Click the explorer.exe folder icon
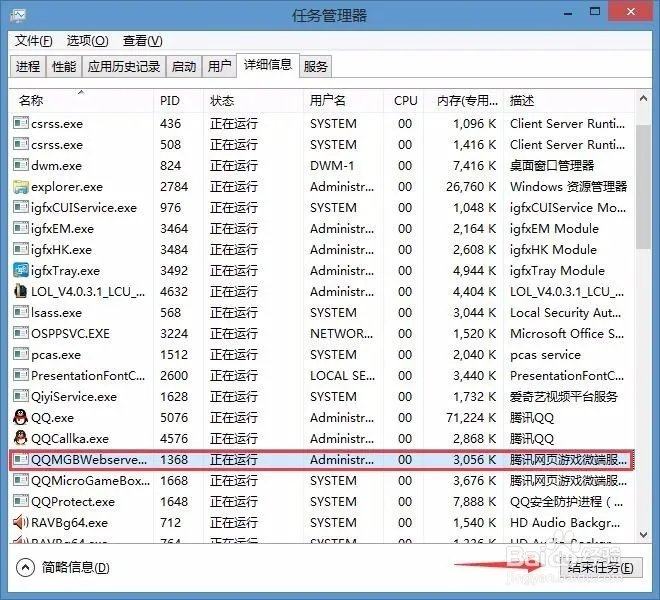This screenshot has width=660, height=600. click(x=20, y=186)
